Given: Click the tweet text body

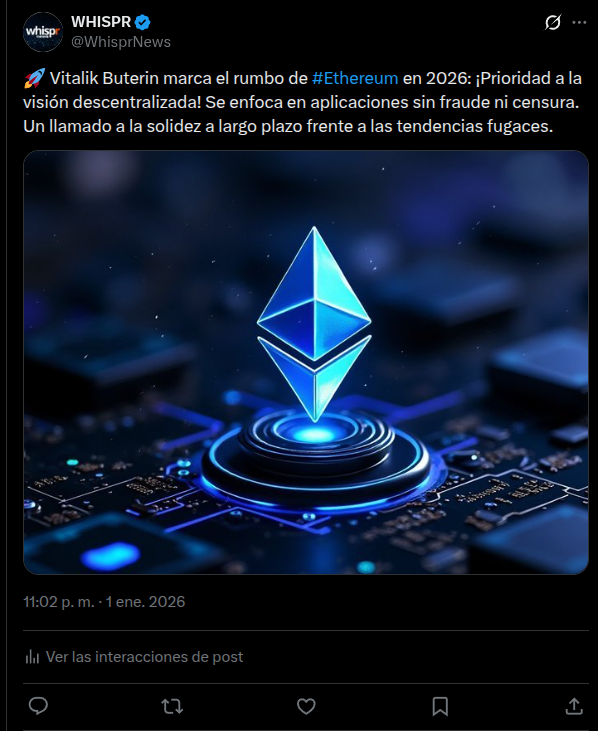Looking at the screenshot, I should (x=302, y=102).
